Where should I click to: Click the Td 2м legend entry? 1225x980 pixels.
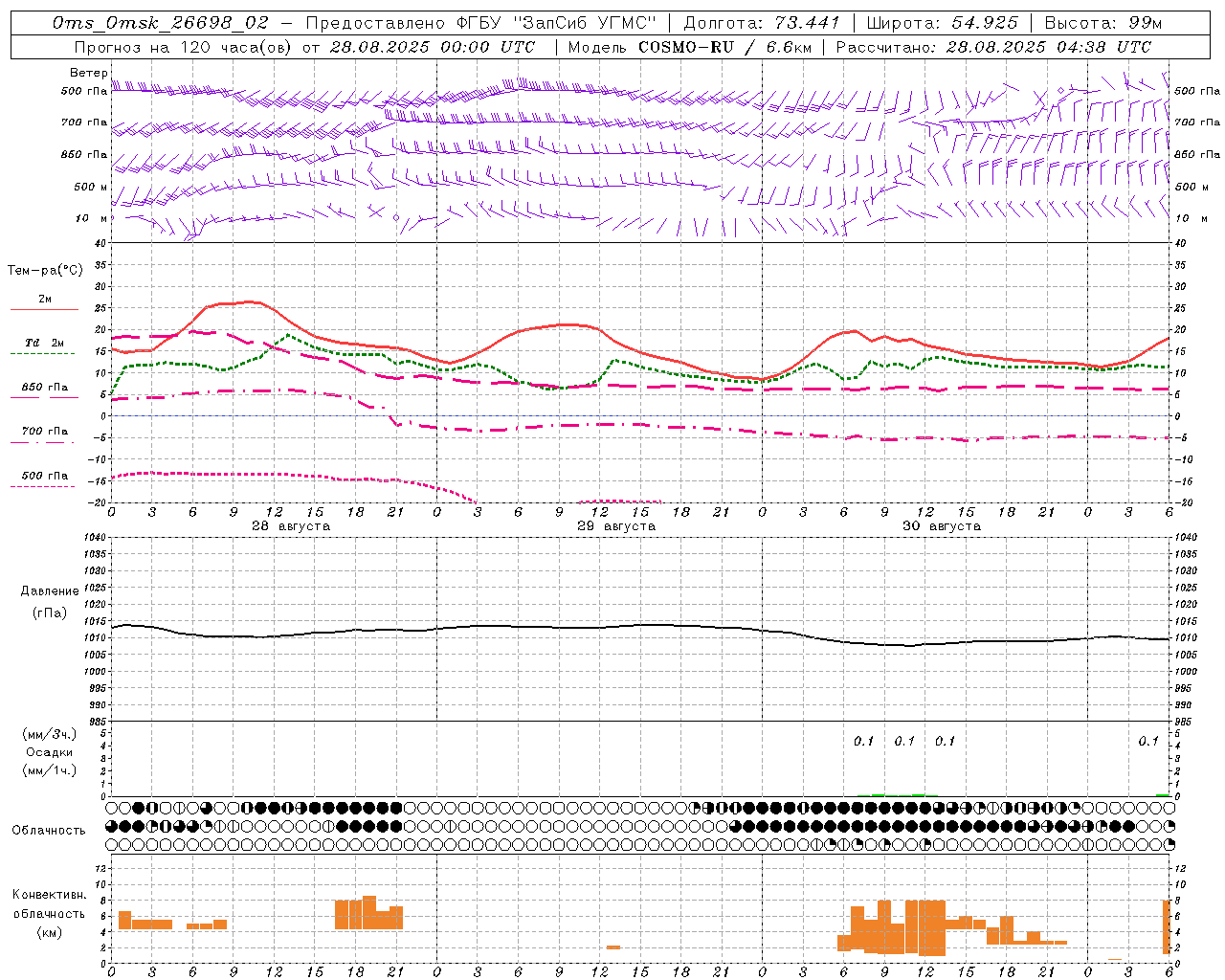44,343
